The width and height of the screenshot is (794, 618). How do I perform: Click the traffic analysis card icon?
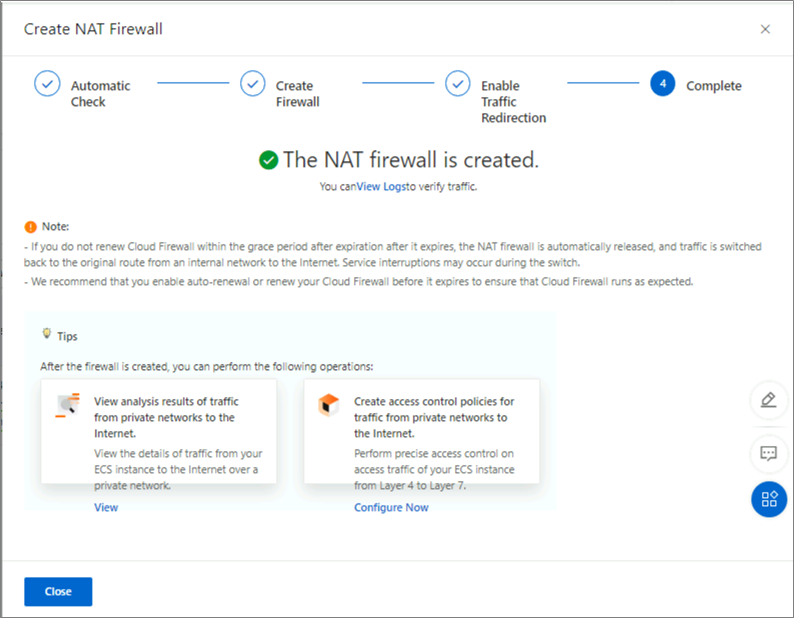(x=67, y=405)
